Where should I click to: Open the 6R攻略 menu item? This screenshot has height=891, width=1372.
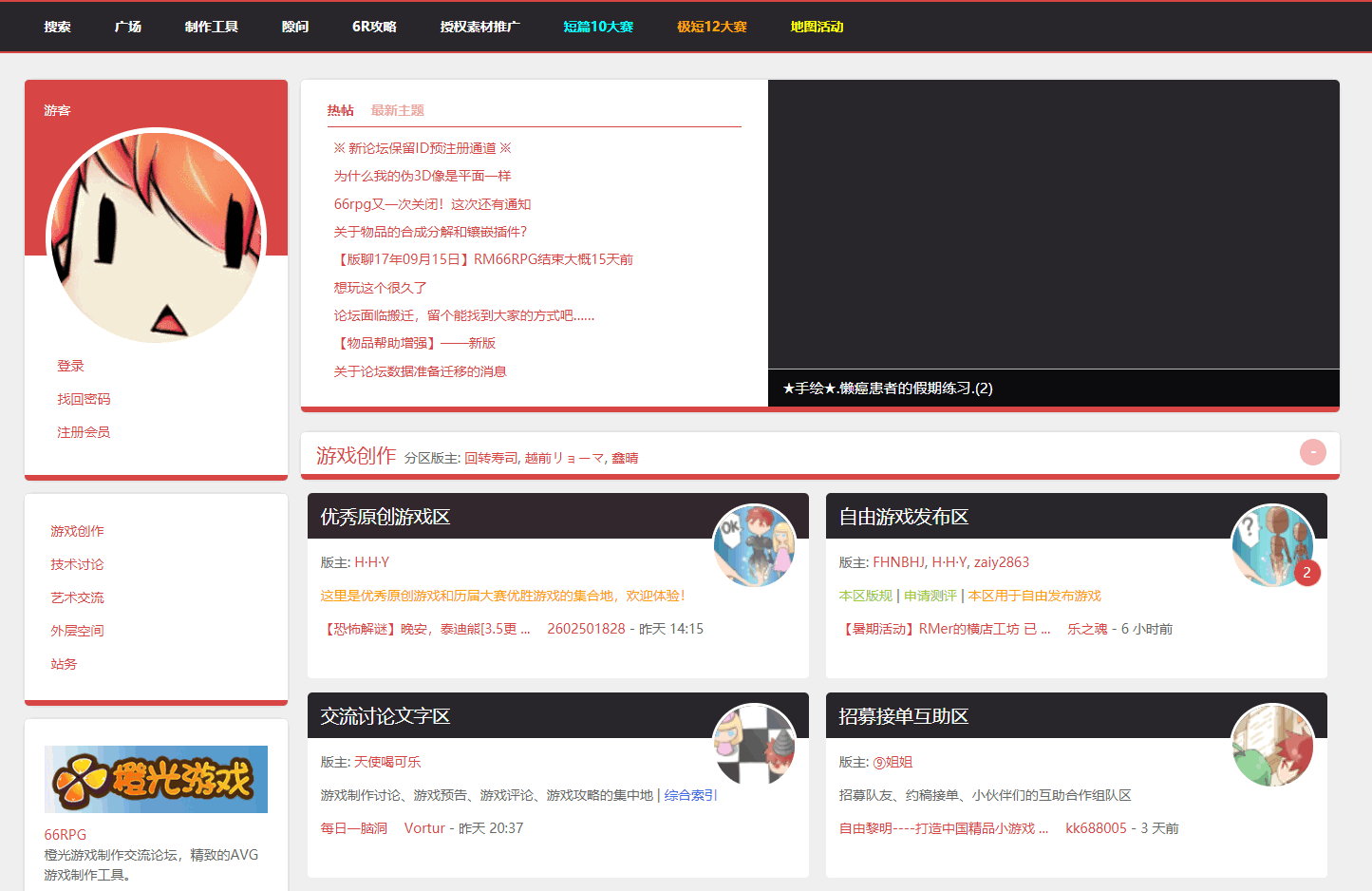pyautogui.click(x=374, y=27)
